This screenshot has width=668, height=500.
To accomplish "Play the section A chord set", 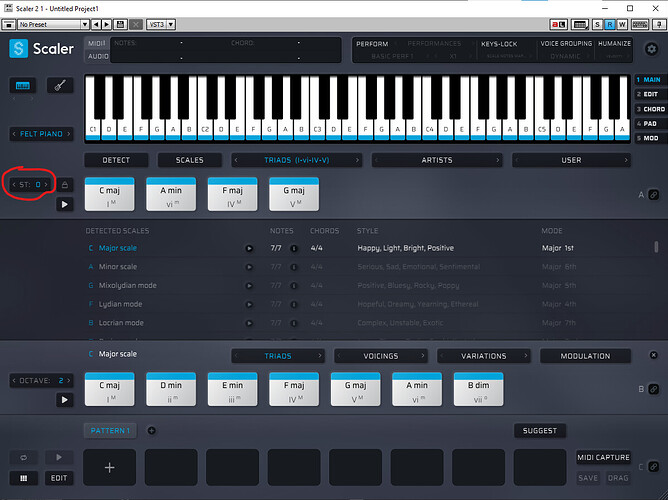I will click(x=65, y=204).
